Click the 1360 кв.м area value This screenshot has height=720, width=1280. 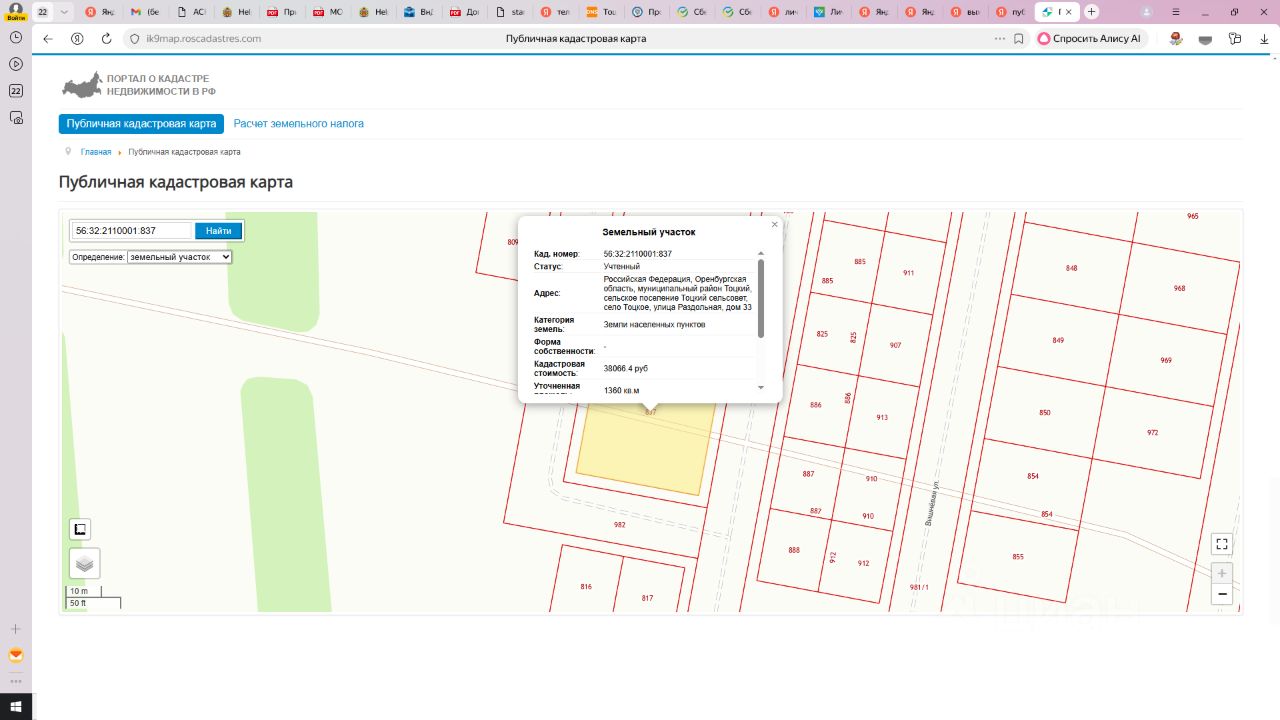pos(621,390)
